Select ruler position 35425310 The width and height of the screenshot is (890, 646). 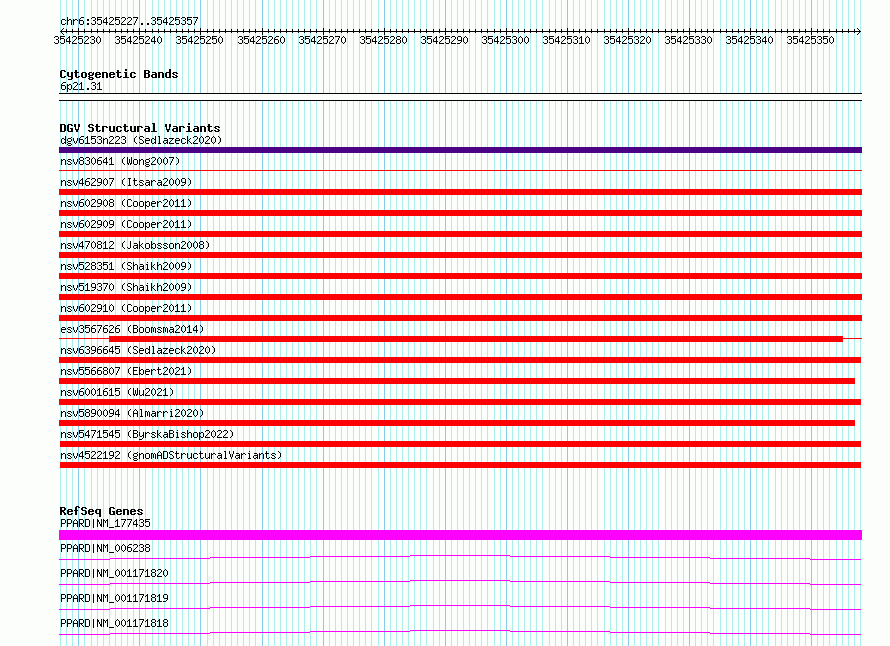(566, 40)
